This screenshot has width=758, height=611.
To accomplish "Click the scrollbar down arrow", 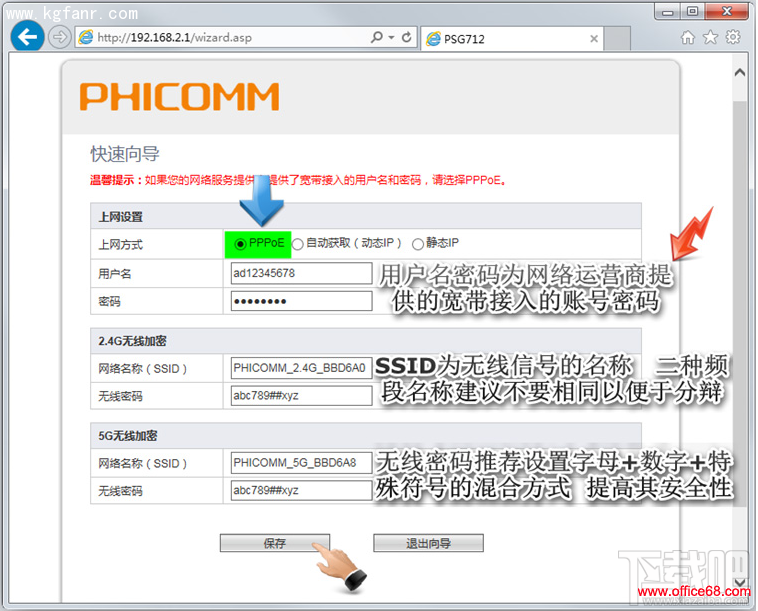I will (x=740, y=582).
